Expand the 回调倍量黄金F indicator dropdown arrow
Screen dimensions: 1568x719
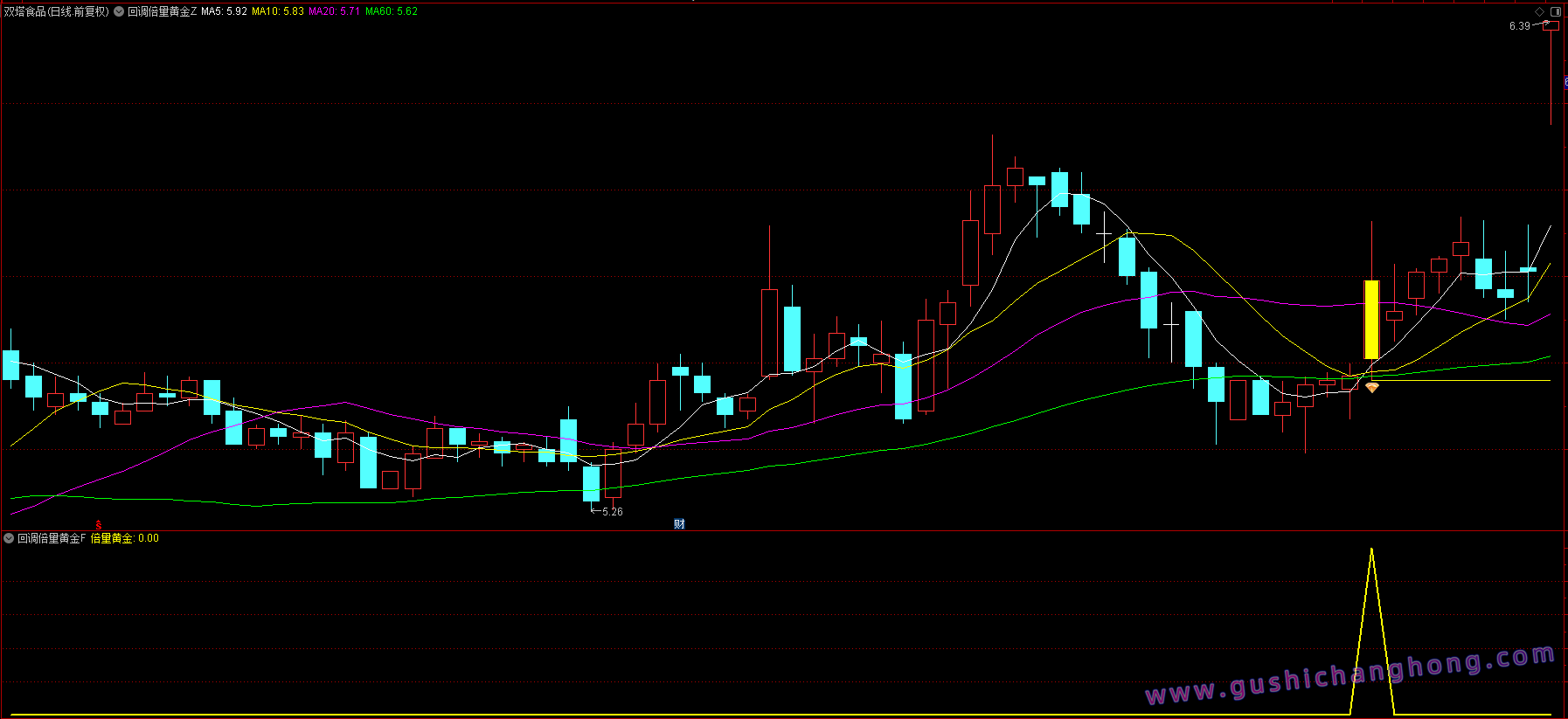tap(9, 538)
